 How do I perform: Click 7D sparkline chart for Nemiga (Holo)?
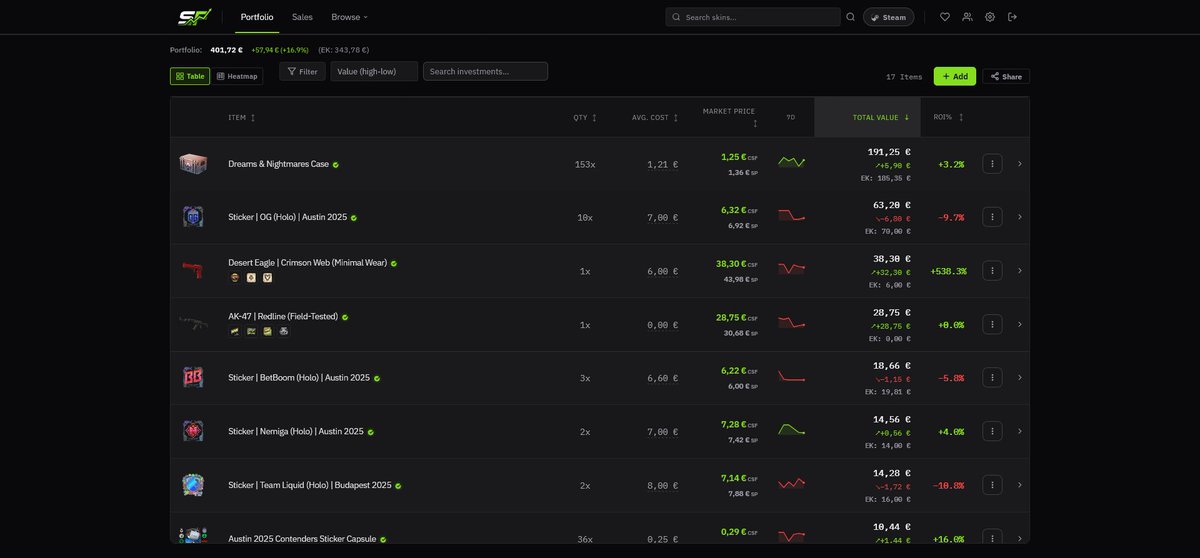tap(792, 430)
